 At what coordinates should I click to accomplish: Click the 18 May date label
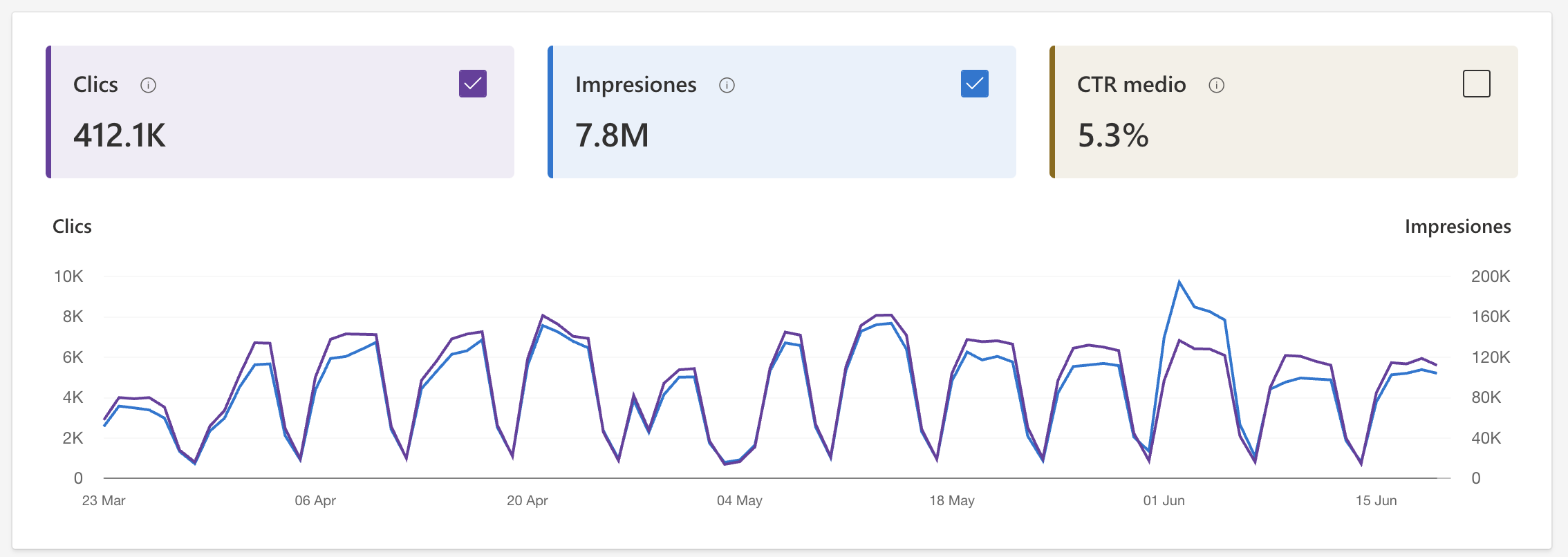(x=952, y=500)
